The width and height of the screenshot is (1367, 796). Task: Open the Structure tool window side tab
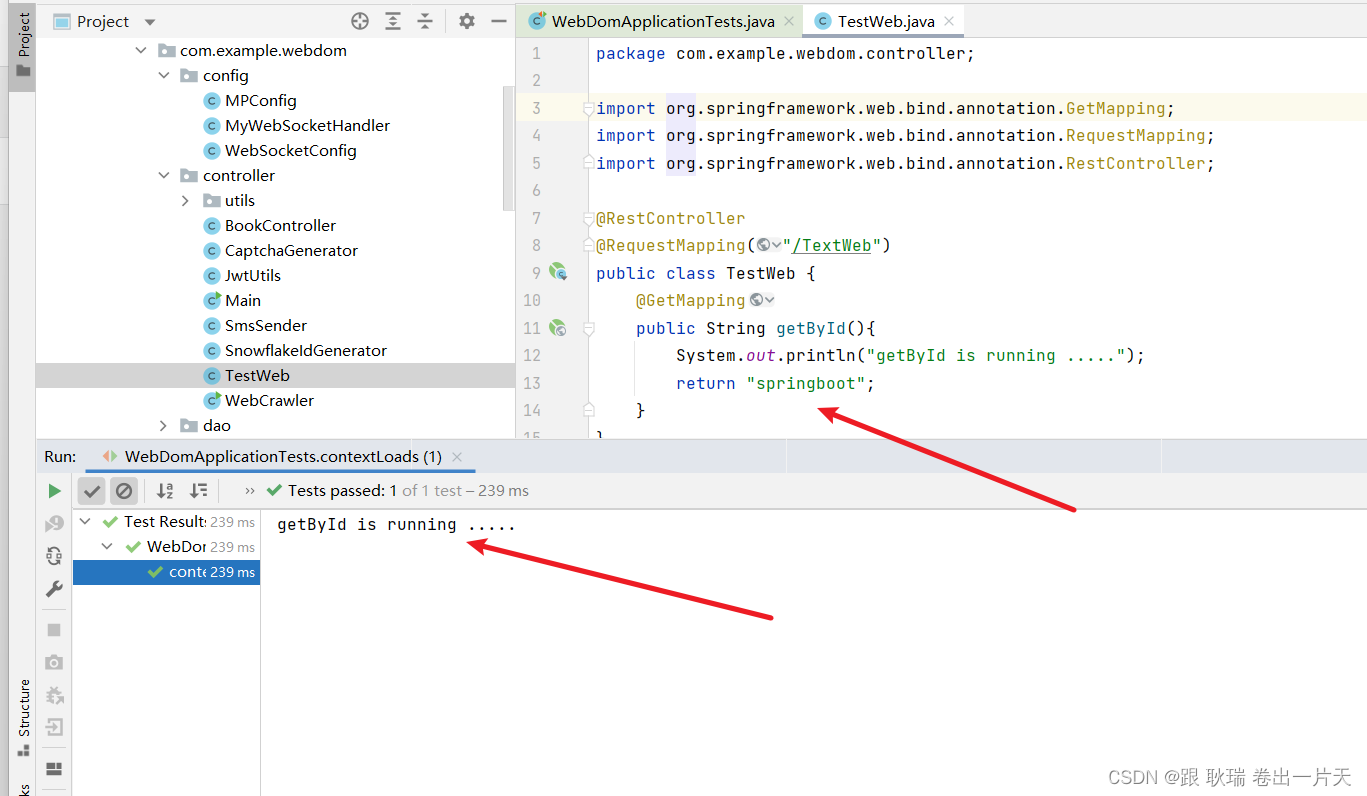tap(24, 718)
